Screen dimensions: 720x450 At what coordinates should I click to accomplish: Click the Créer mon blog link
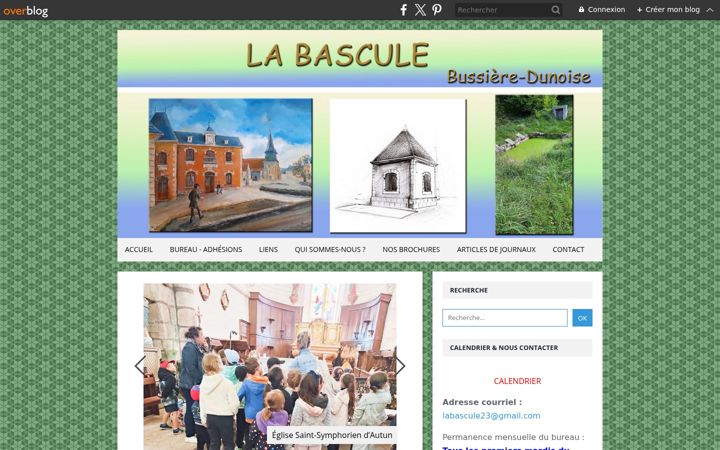(x=668, y=9)
